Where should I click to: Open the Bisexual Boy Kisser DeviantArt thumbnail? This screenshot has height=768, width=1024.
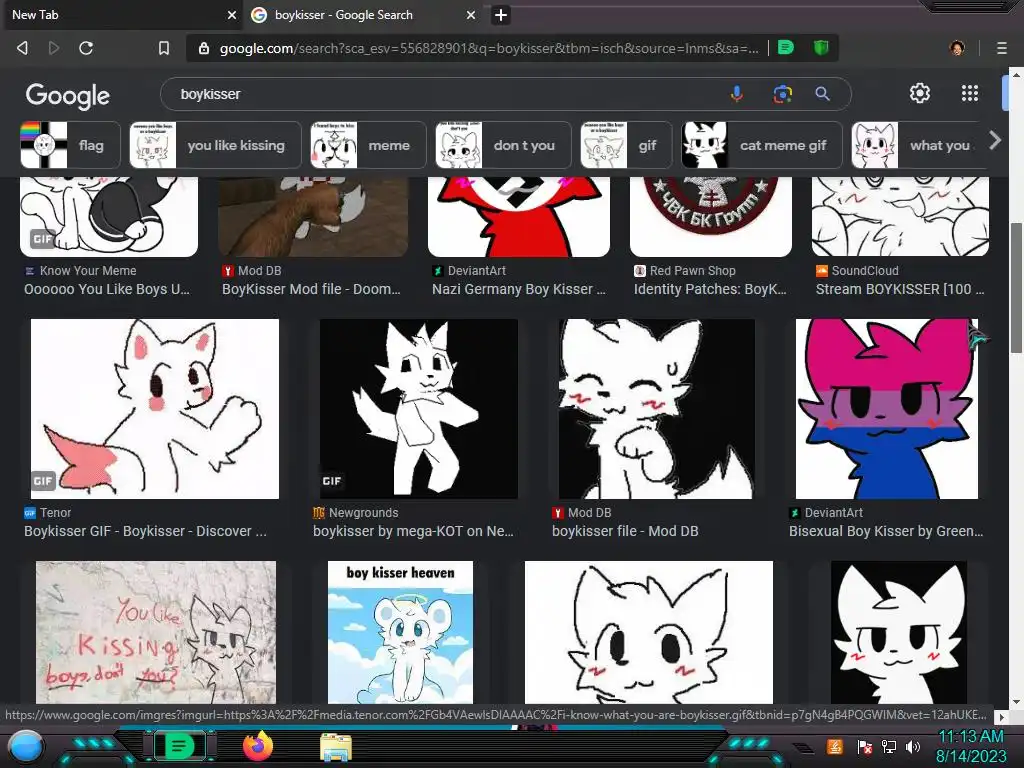click(x=887, y=409)
